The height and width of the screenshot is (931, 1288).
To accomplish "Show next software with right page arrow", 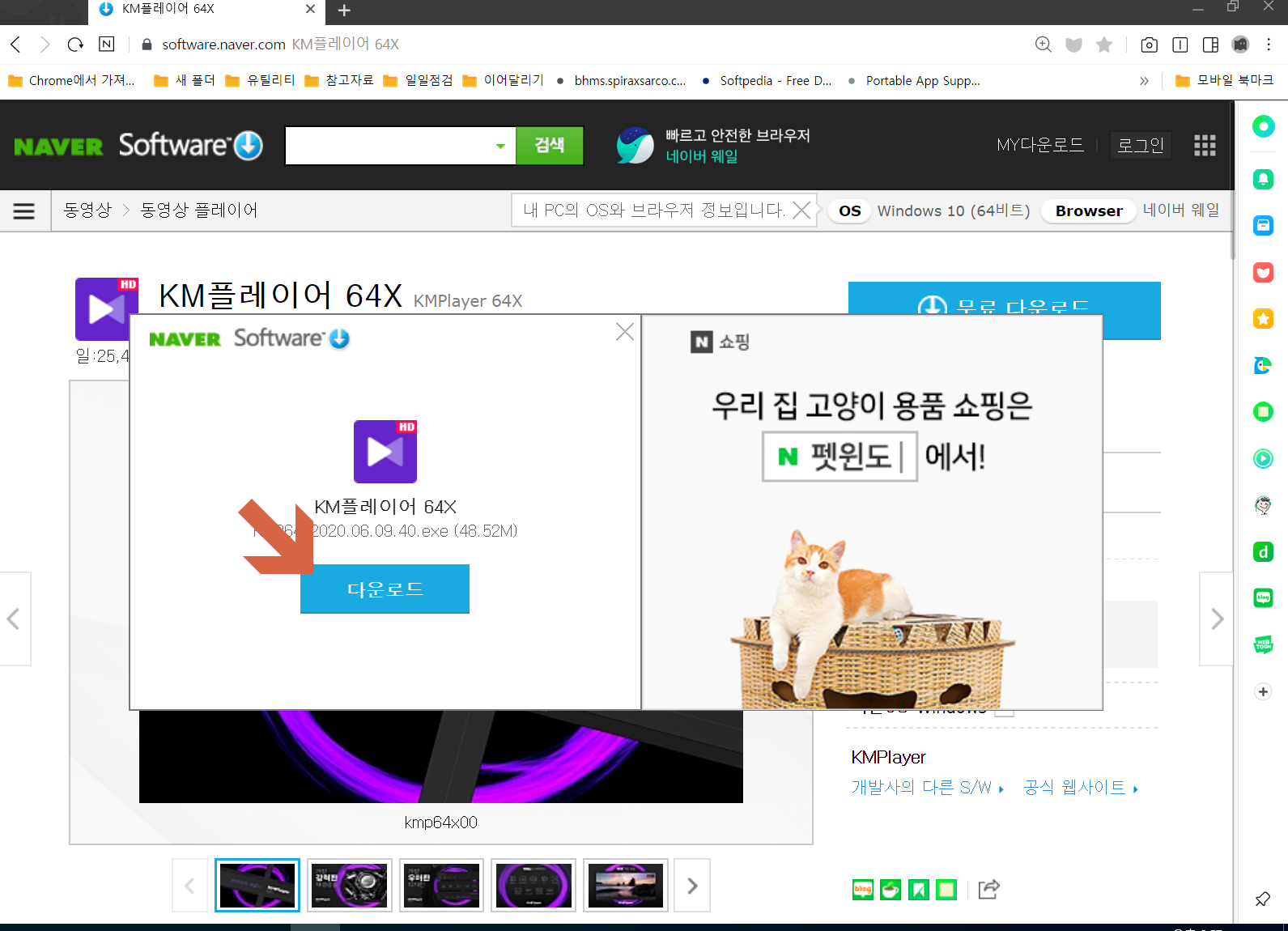I will click(1216, 619).
